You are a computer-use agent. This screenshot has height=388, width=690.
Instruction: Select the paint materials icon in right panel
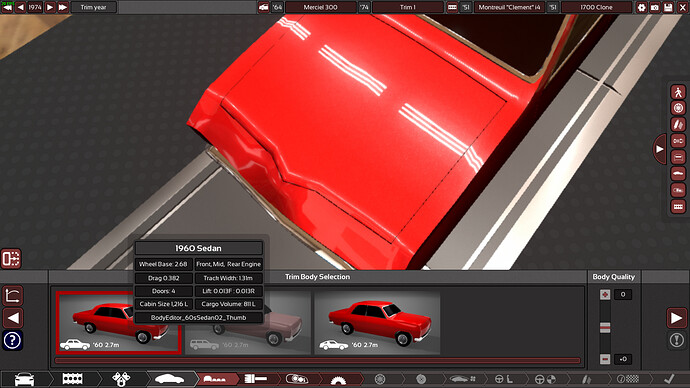point(678,124)
